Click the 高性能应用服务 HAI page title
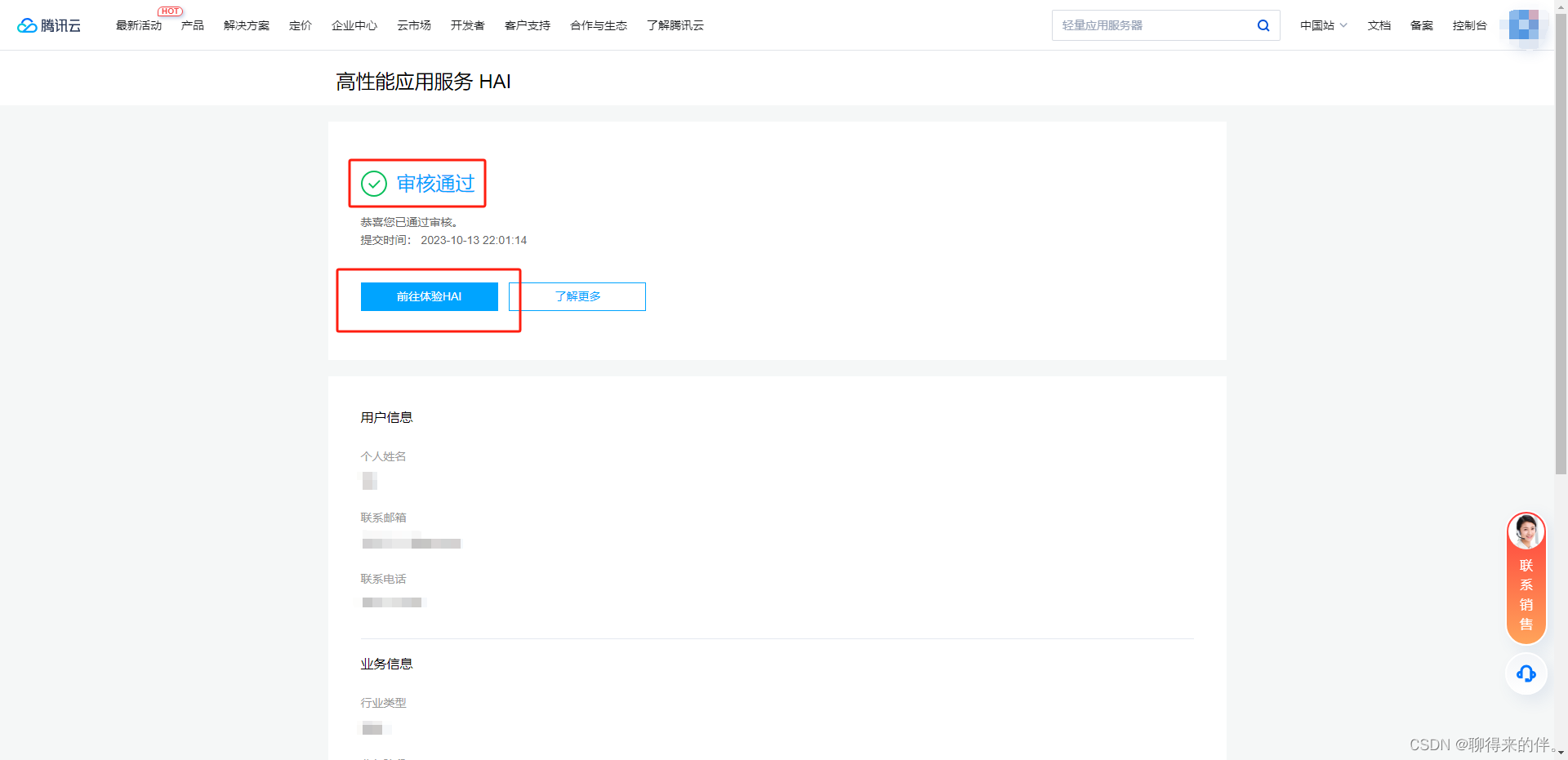Screen dimensions: 1568x760 coord(423,82)
